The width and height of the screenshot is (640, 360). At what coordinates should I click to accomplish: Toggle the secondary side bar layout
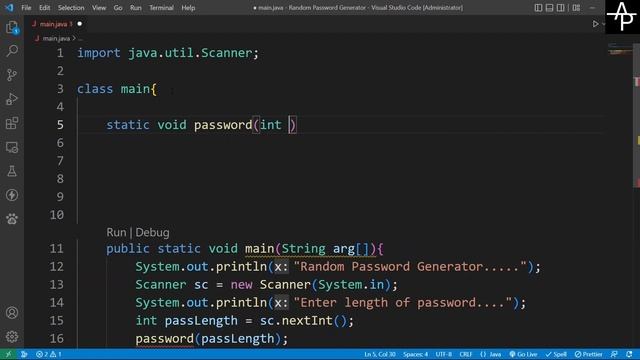(561, 8)
